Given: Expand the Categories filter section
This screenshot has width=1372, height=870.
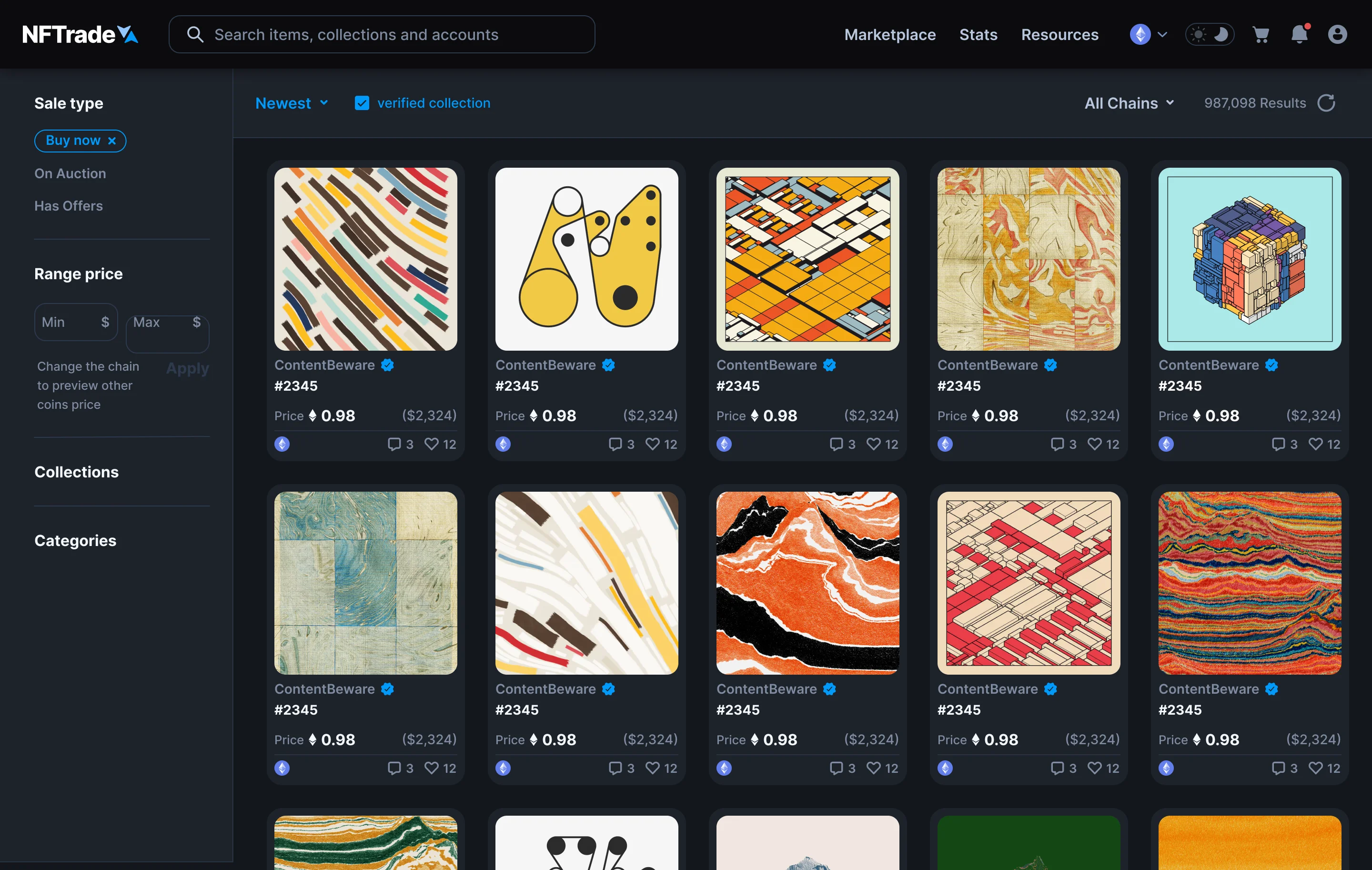Looking at the screenshot, I should [x=75, y=540].
